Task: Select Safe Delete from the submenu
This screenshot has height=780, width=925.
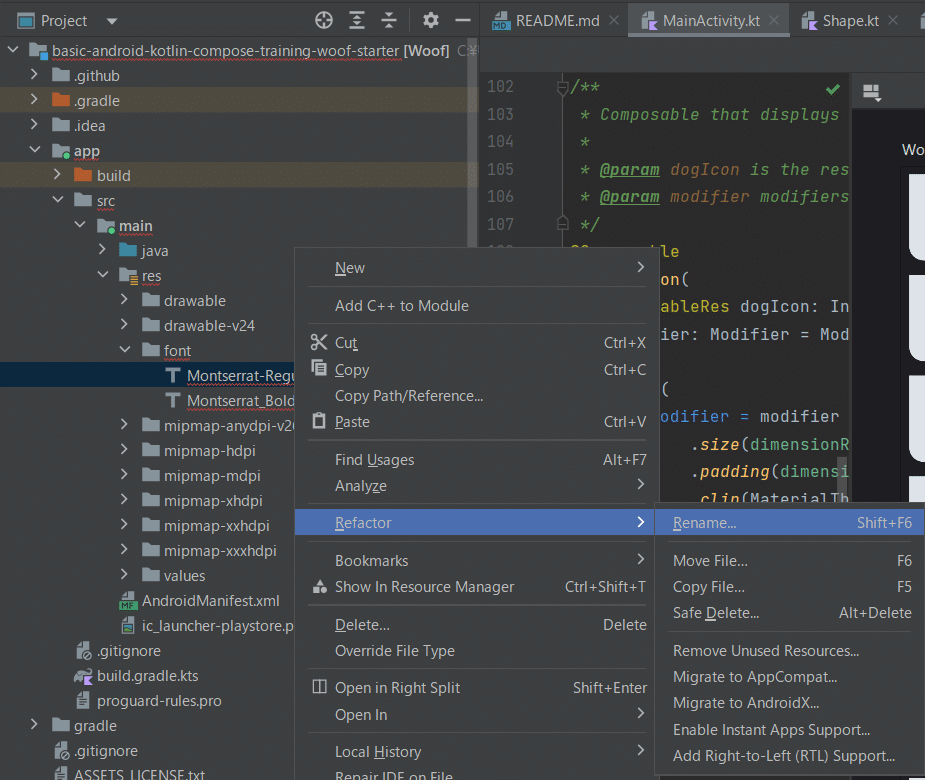Action: click(x=715, y=613)
